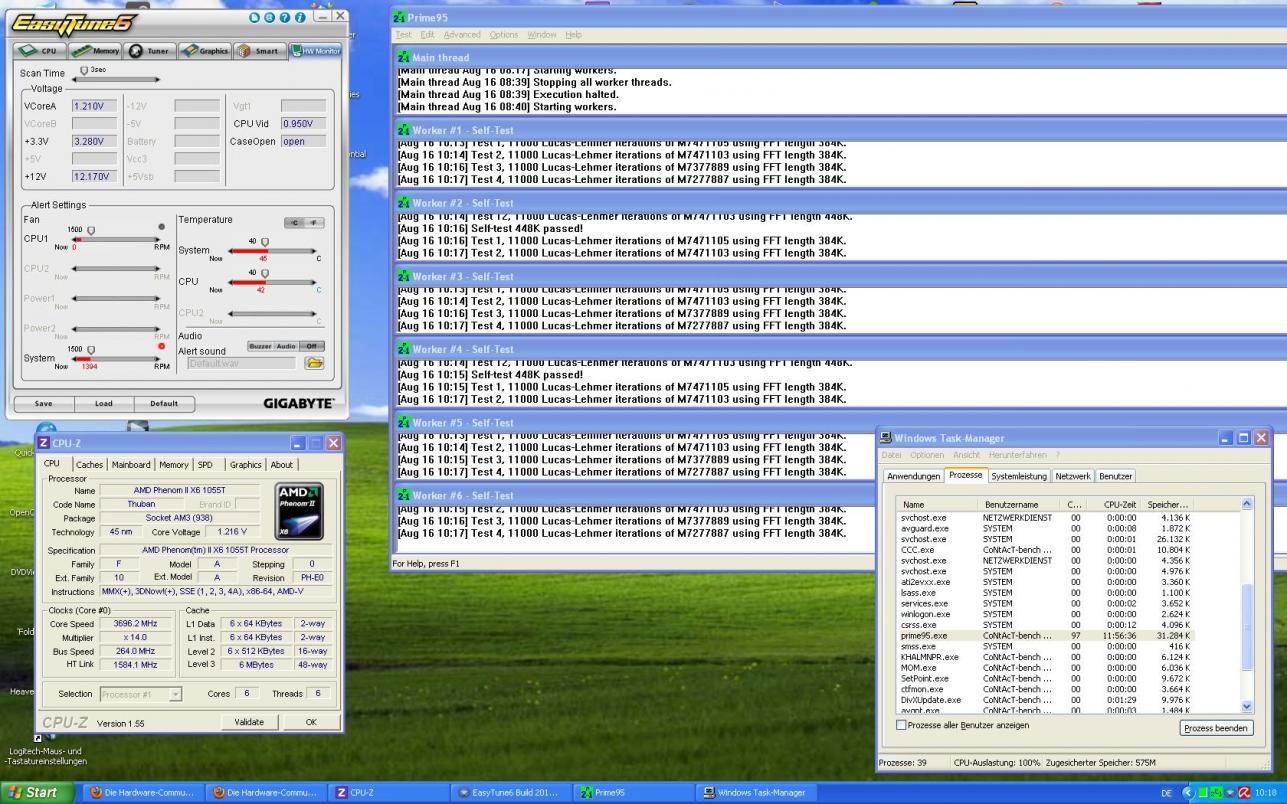Open the Graphics tab in CPU-Z
Screen dimensions: 1287x804
click(x=245, y=464)
